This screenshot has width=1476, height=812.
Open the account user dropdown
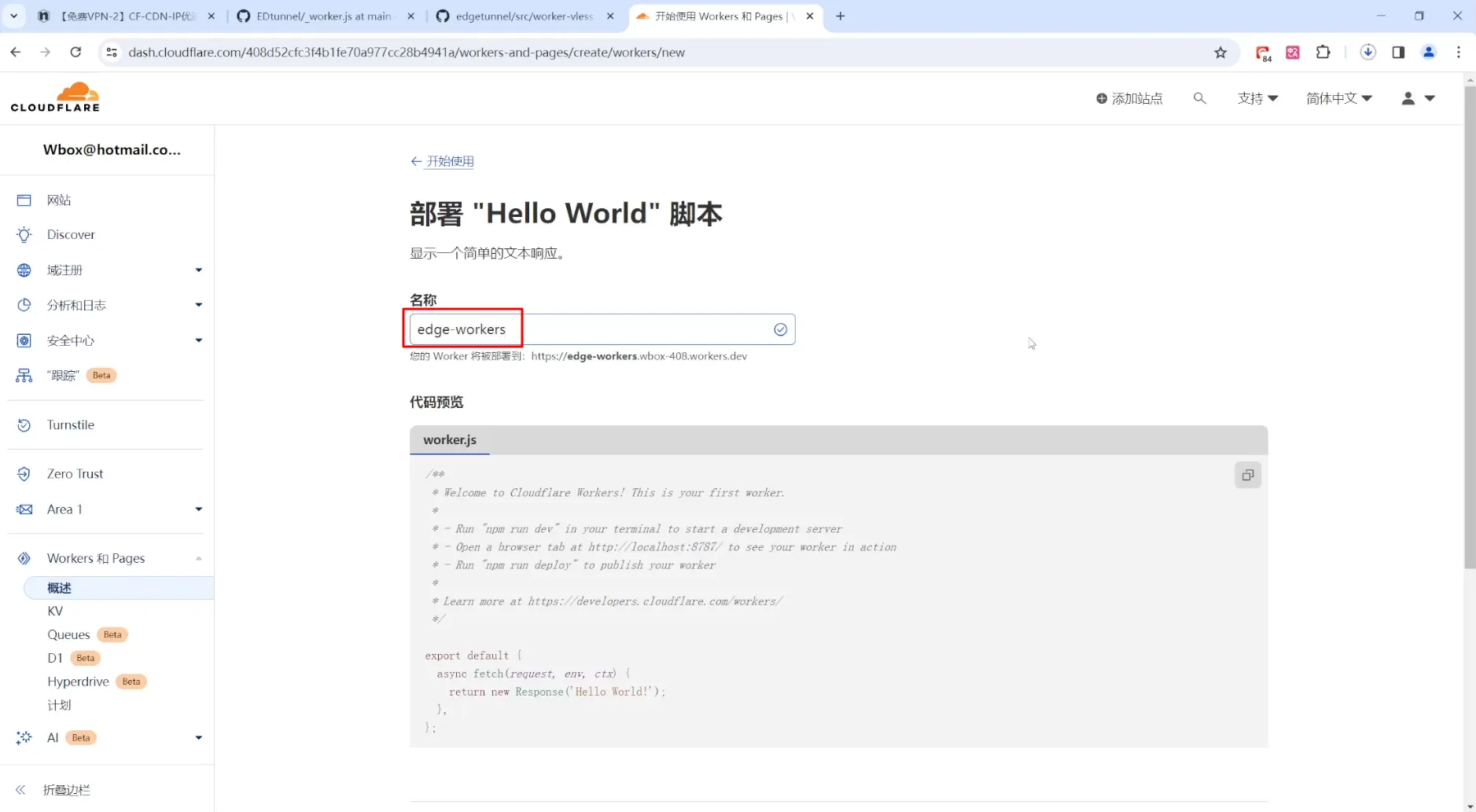tap(1419, 98)
